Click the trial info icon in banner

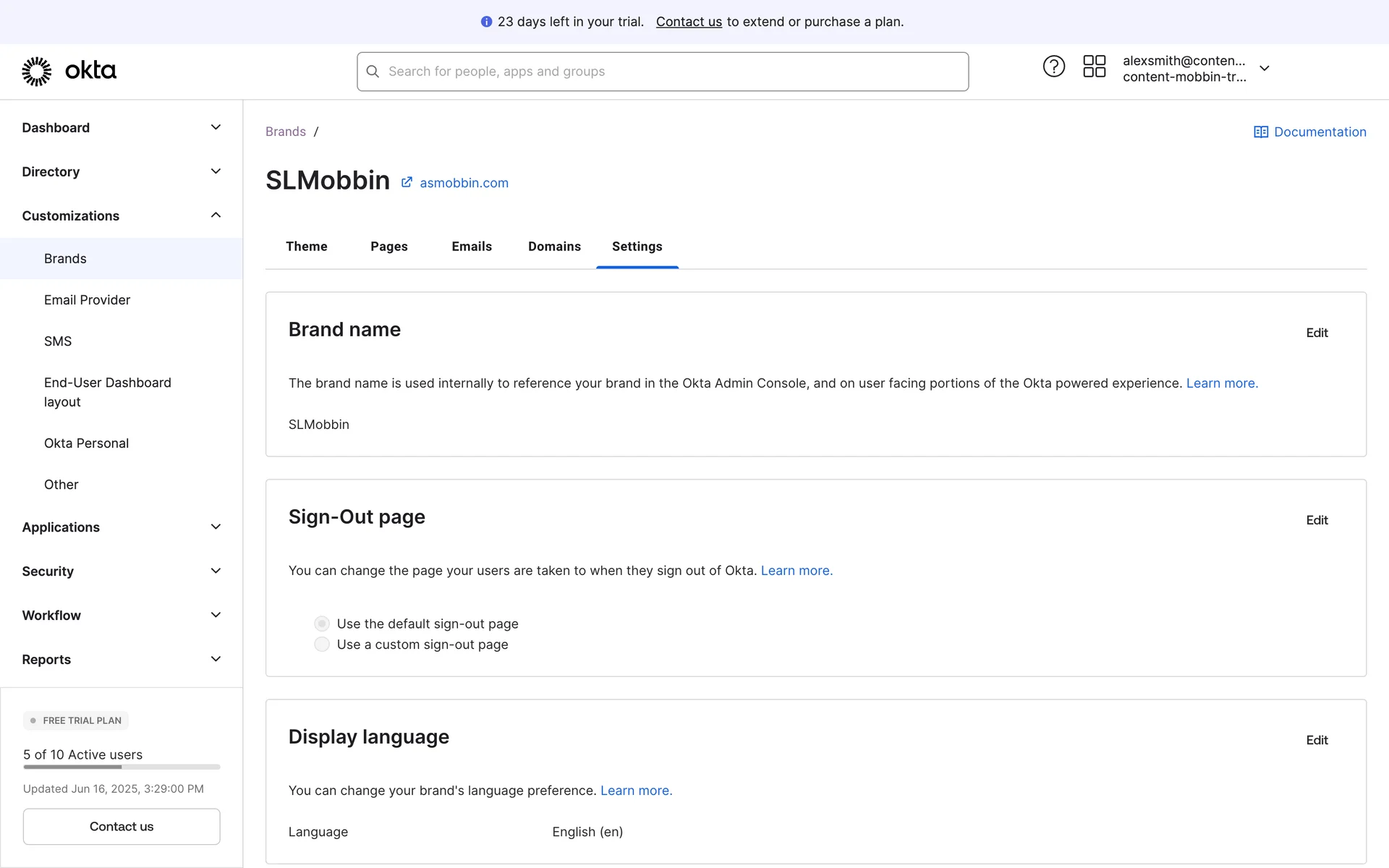pyautogui.click(x=486, y=22)
